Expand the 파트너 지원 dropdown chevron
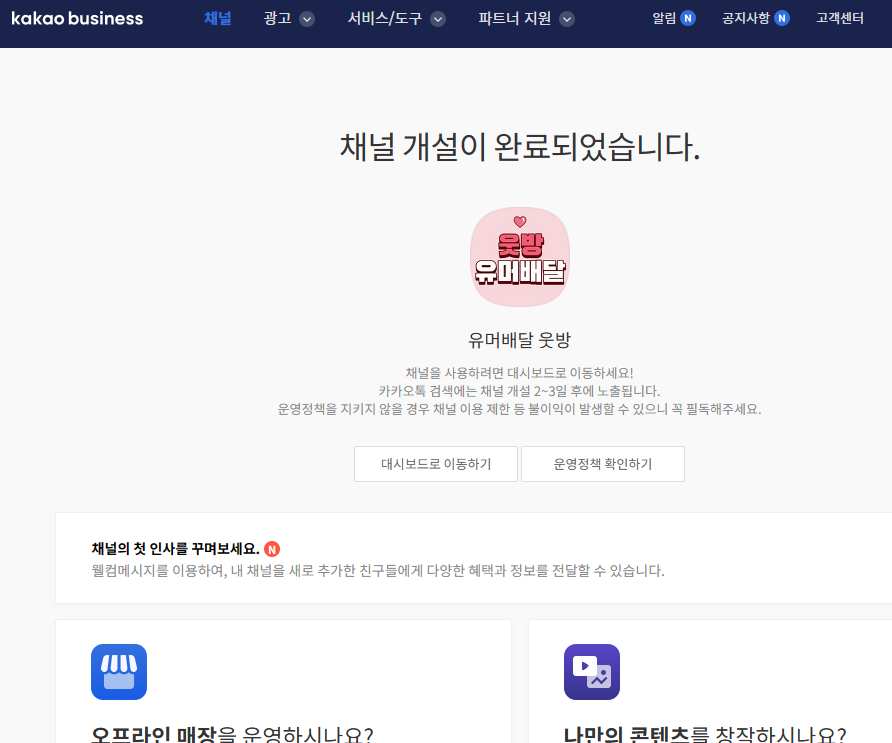Viewport: 892px width, 743px height. [x=567, y=19]
